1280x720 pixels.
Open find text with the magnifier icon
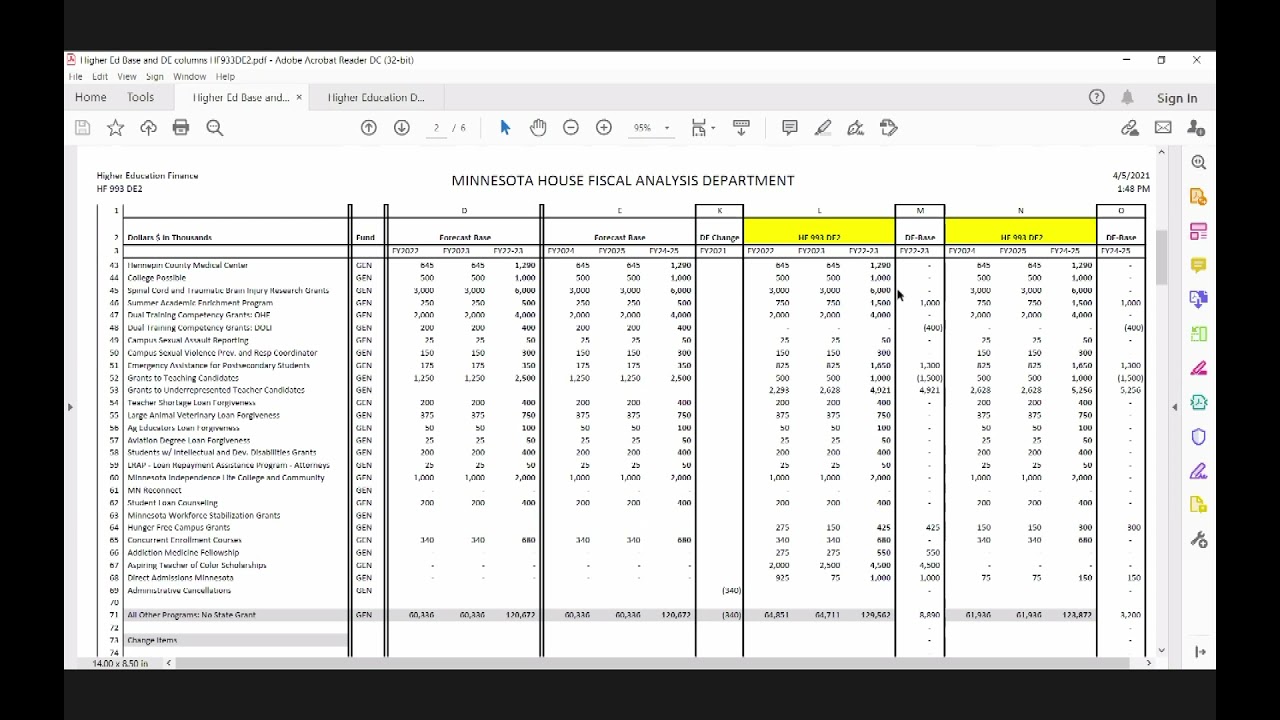point(214,128)
